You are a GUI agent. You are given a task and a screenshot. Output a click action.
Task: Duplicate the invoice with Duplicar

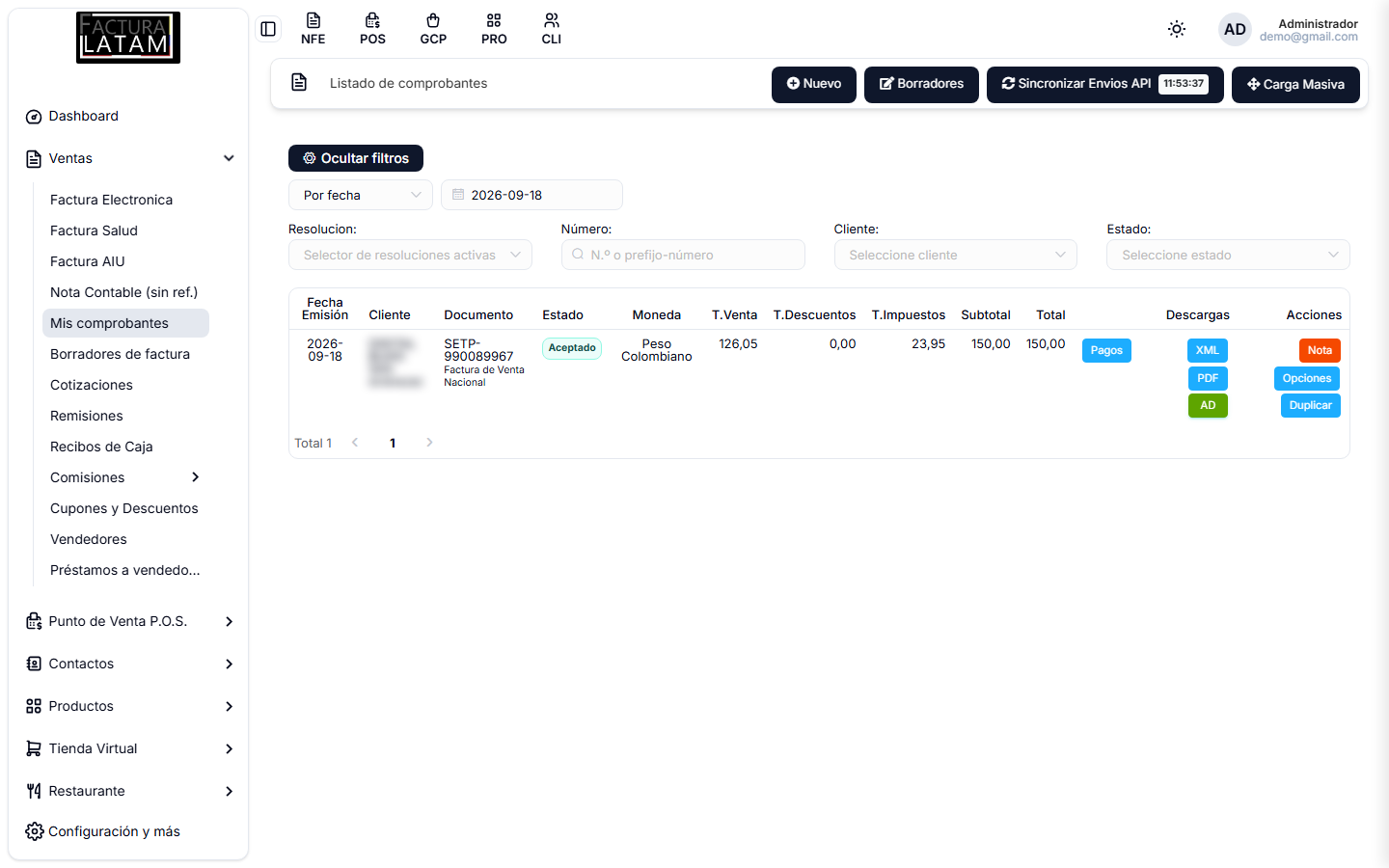pyautogui.click(x=1311, y=405)
